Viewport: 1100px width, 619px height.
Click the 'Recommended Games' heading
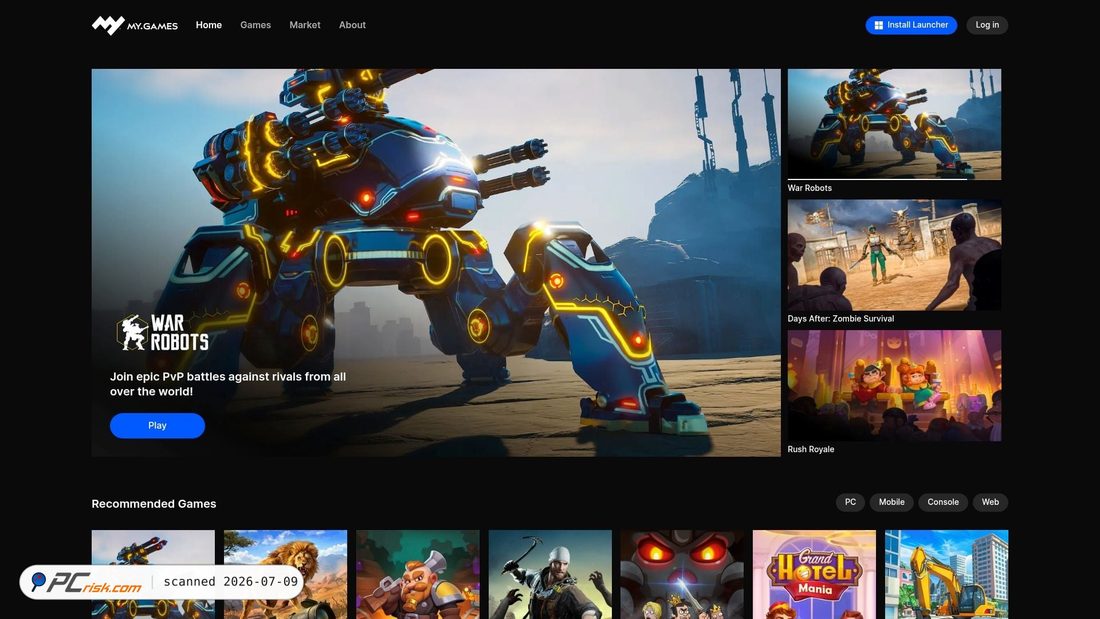coord(154,504)
